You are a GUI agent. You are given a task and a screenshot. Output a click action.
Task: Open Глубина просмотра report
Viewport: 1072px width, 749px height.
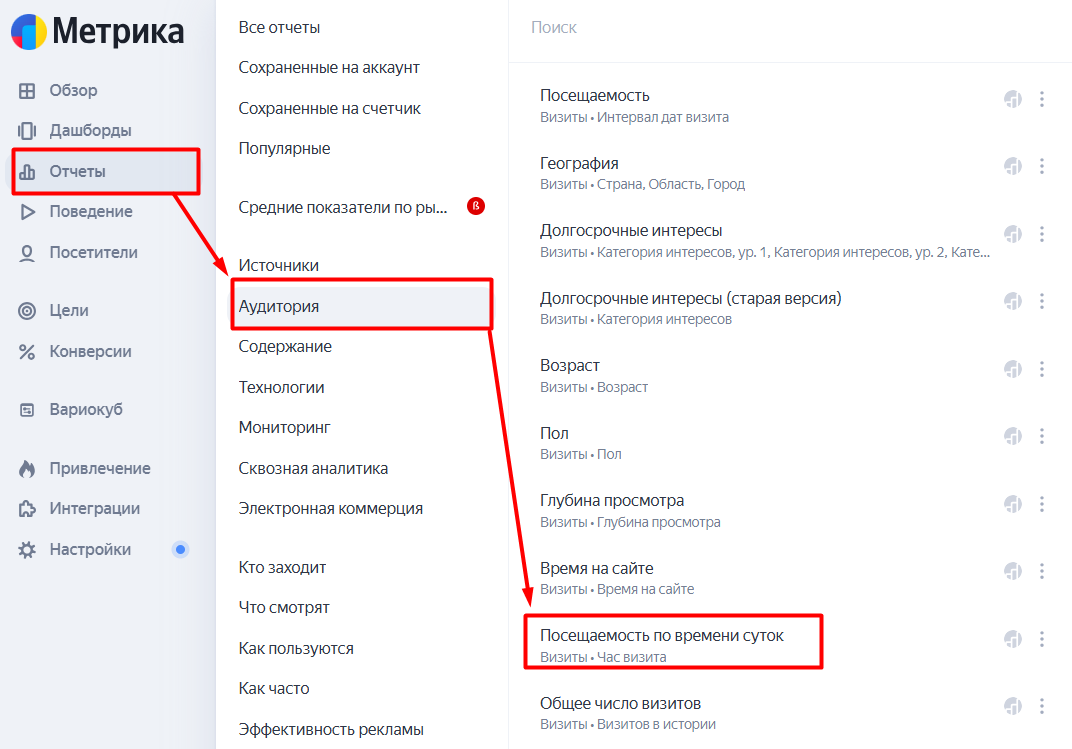pyautogui.click(x=612, y=501)
